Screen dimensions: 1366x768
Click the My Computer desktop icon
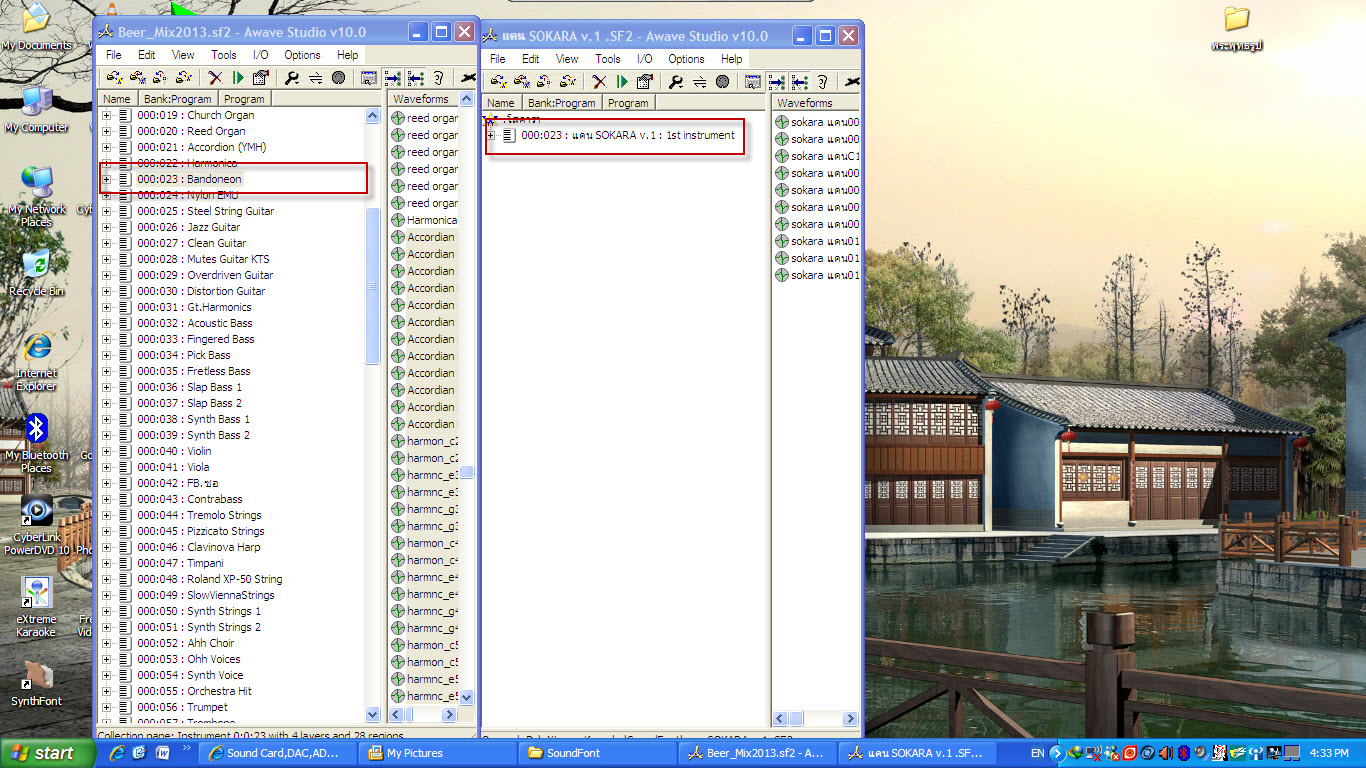coord(37,110)
